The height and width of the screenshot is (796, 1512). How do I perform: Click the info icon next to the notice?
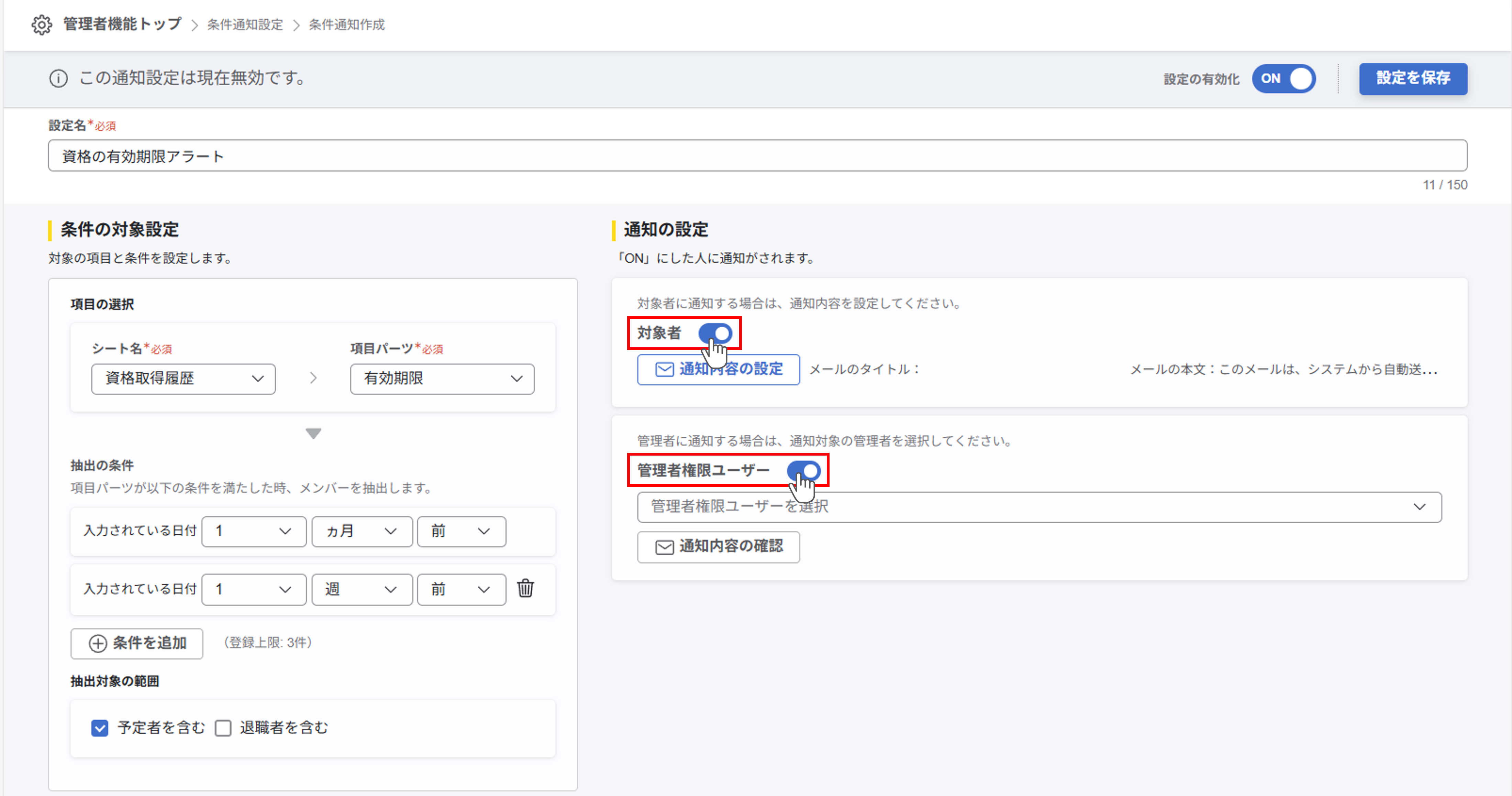(58, 78)
